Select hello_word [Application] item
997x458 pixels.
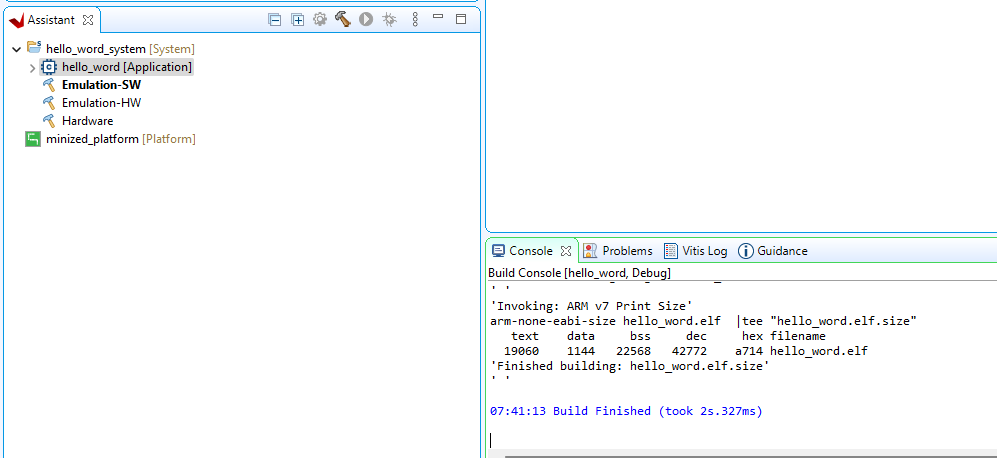point(127,67)
